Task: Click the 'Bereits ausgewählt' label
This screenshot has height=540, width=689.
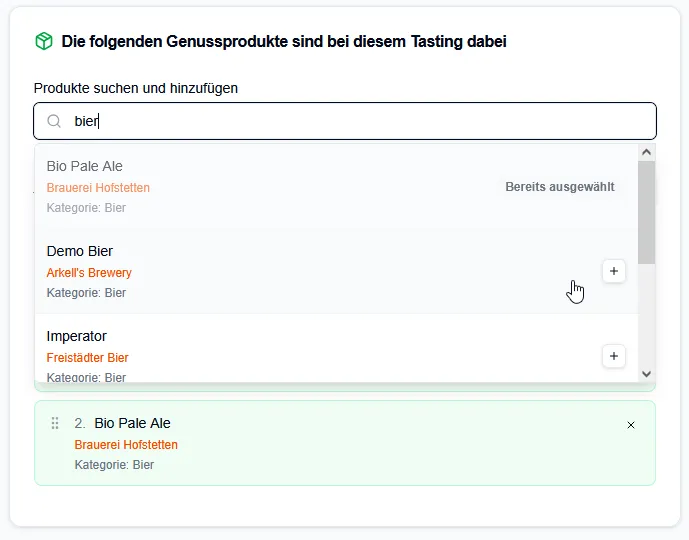Action: pyautogui.click(x=559, y=187)
